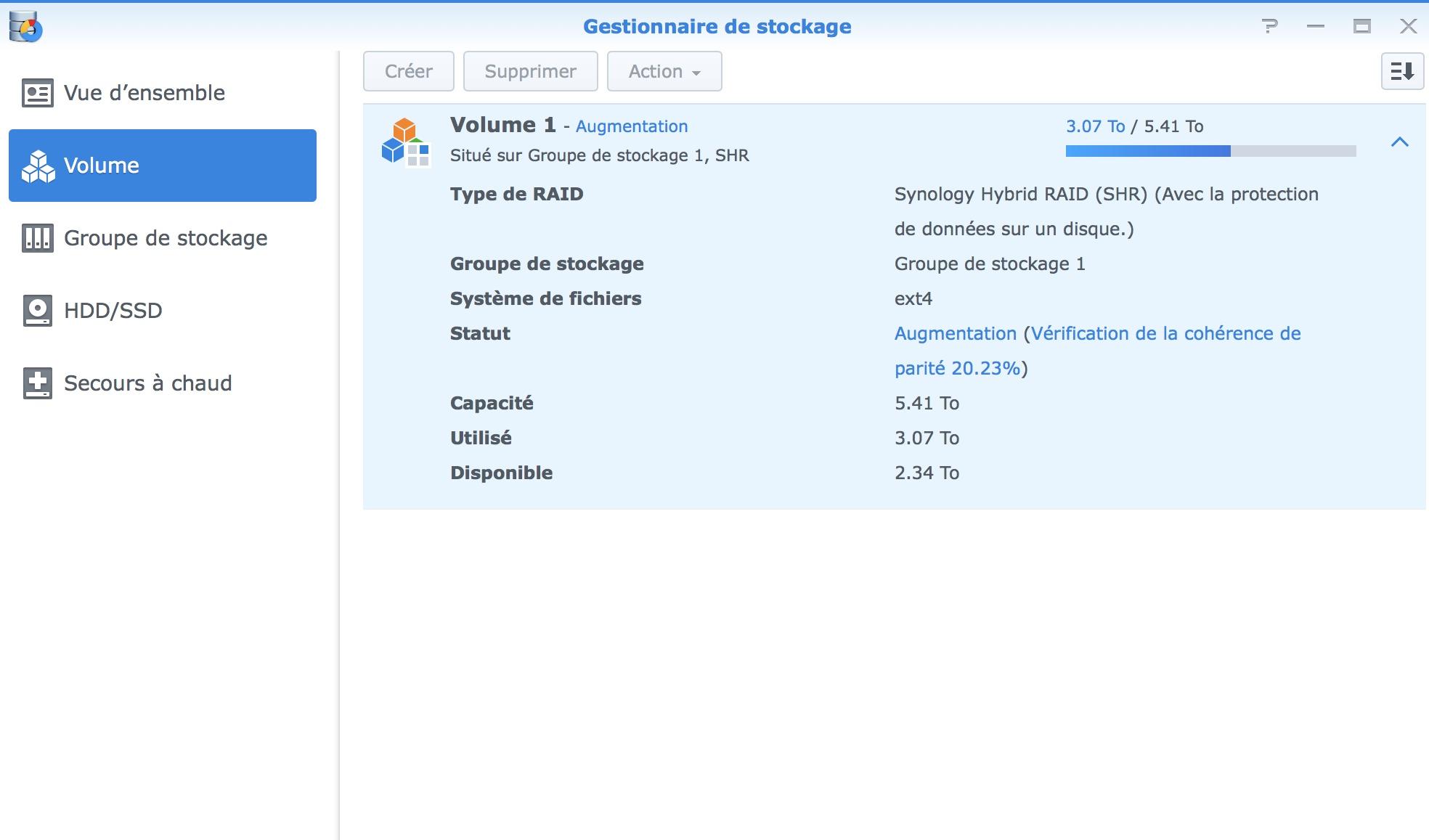Click the Secours à chaud icon

[37, 383]
